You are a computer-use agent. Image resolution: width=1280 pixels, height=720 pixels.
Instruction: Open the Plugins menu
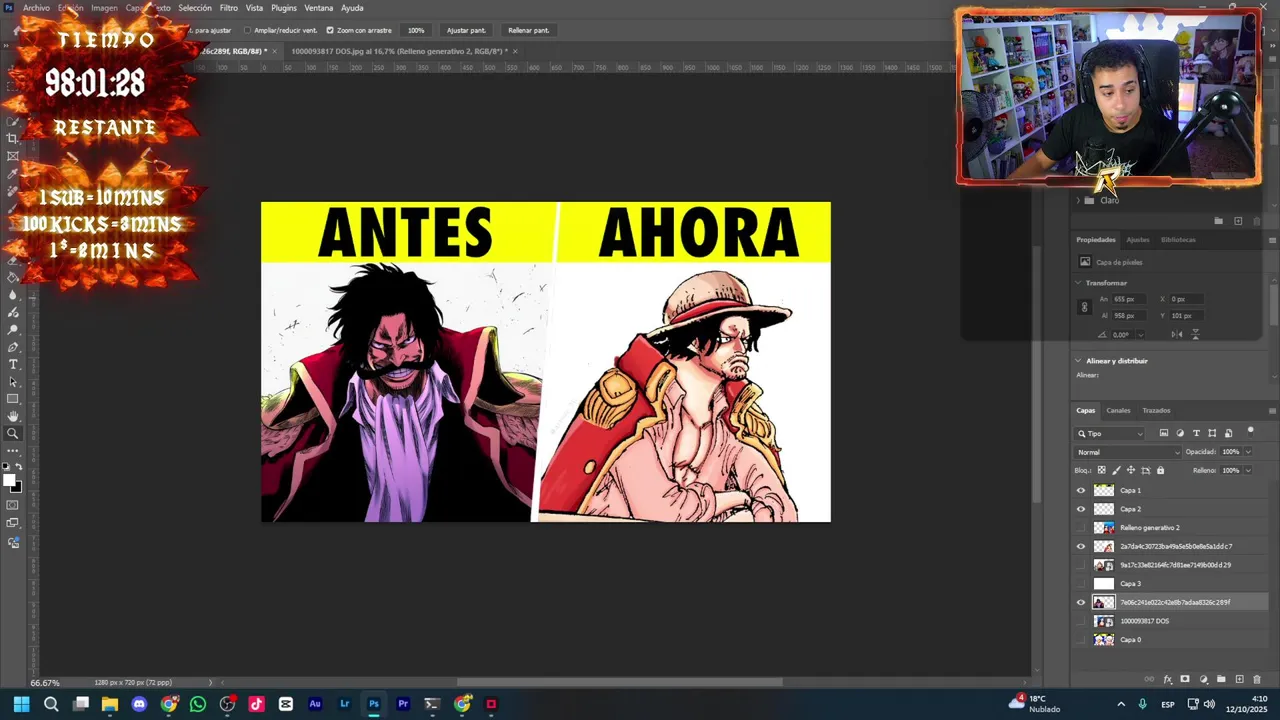point(284,8)
